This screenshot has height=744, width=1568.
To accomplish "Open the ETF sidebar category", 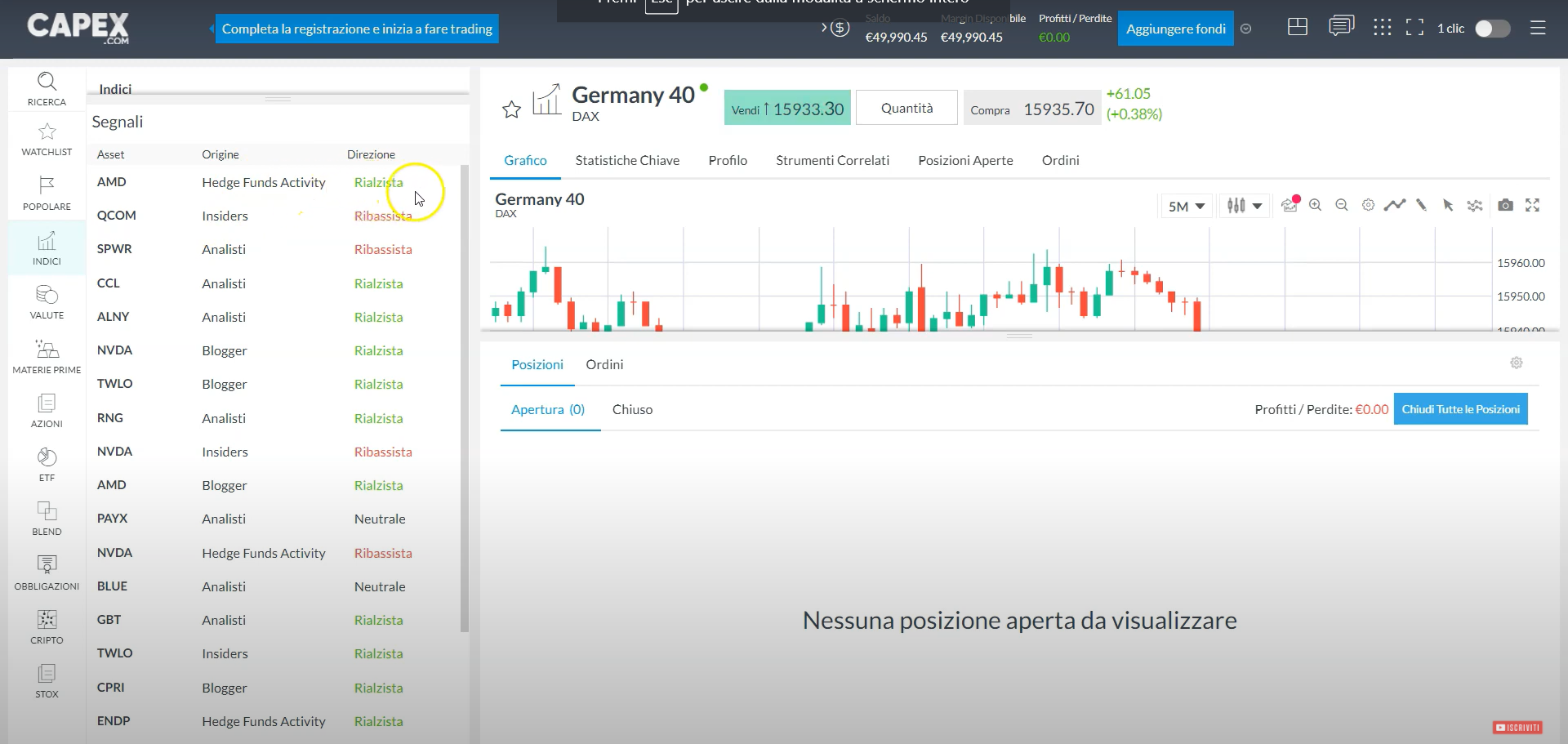I will (x=47, y=465).
